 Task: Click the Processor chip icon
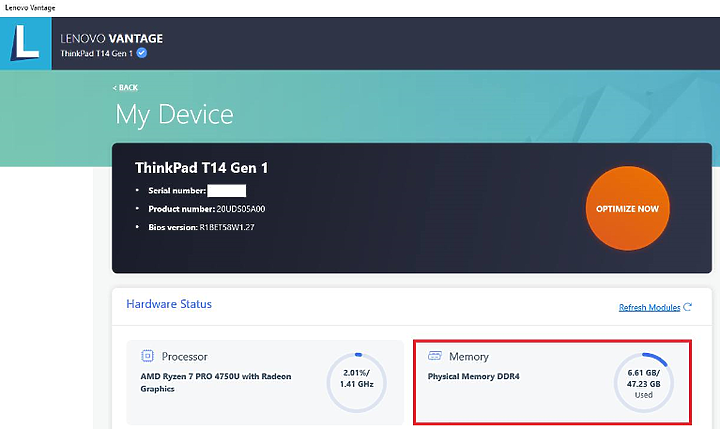(x=147, y=356)
